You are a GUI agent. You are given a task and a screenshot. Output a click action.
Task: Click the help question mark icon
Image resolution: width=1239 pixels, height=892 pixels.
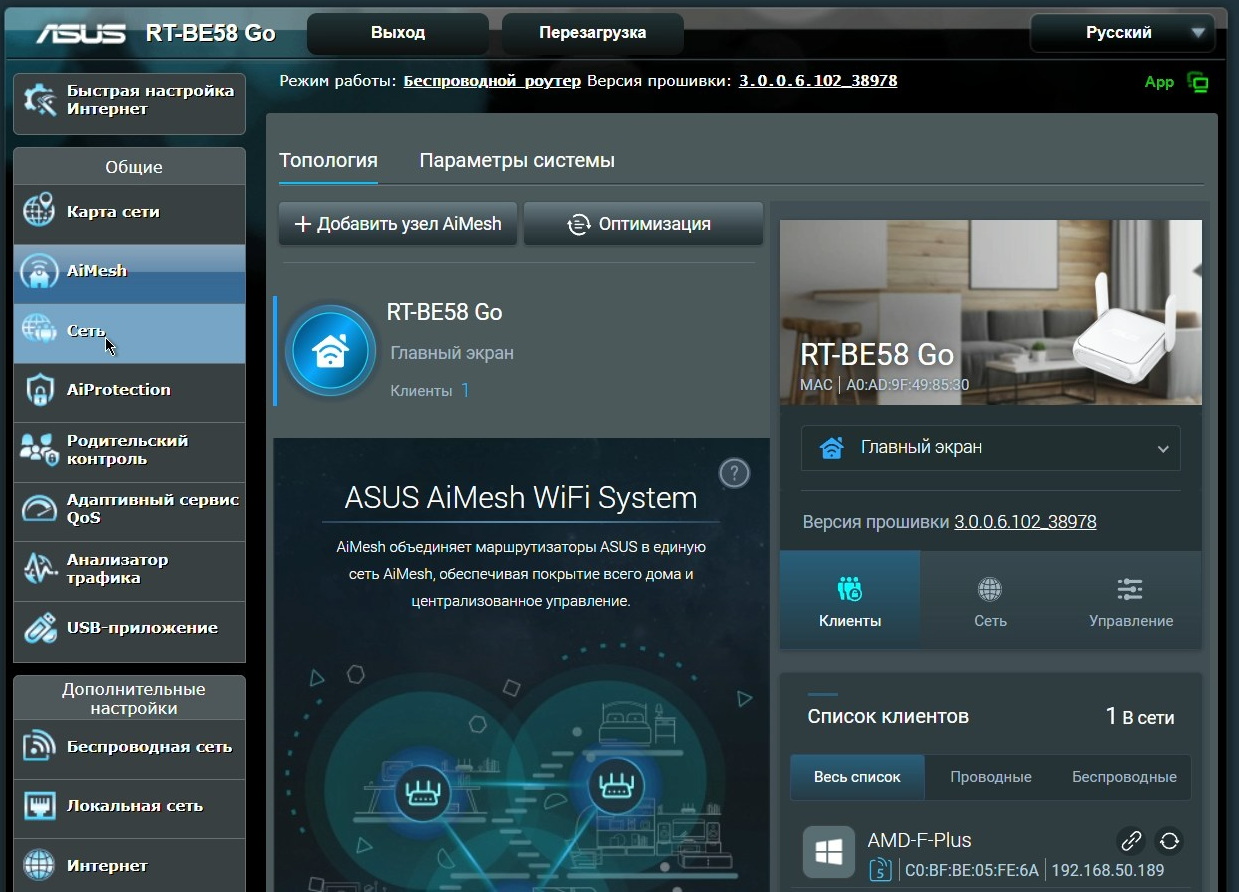(734, 473)
